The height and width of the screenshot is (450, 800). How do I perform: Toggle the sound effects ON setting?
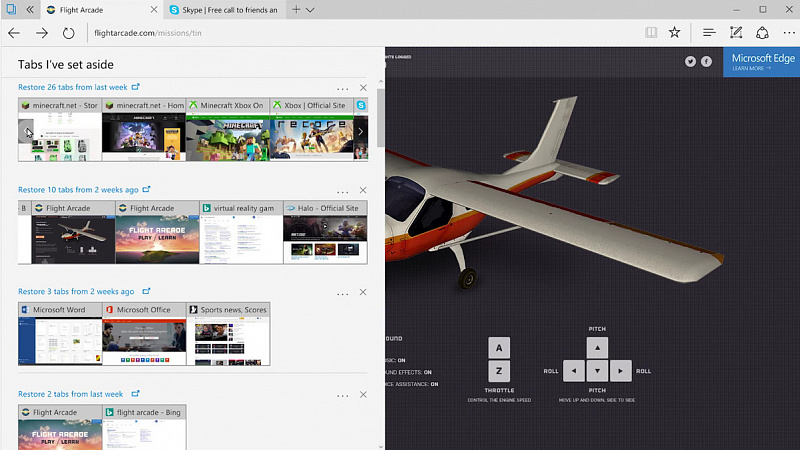click(409, 372)
